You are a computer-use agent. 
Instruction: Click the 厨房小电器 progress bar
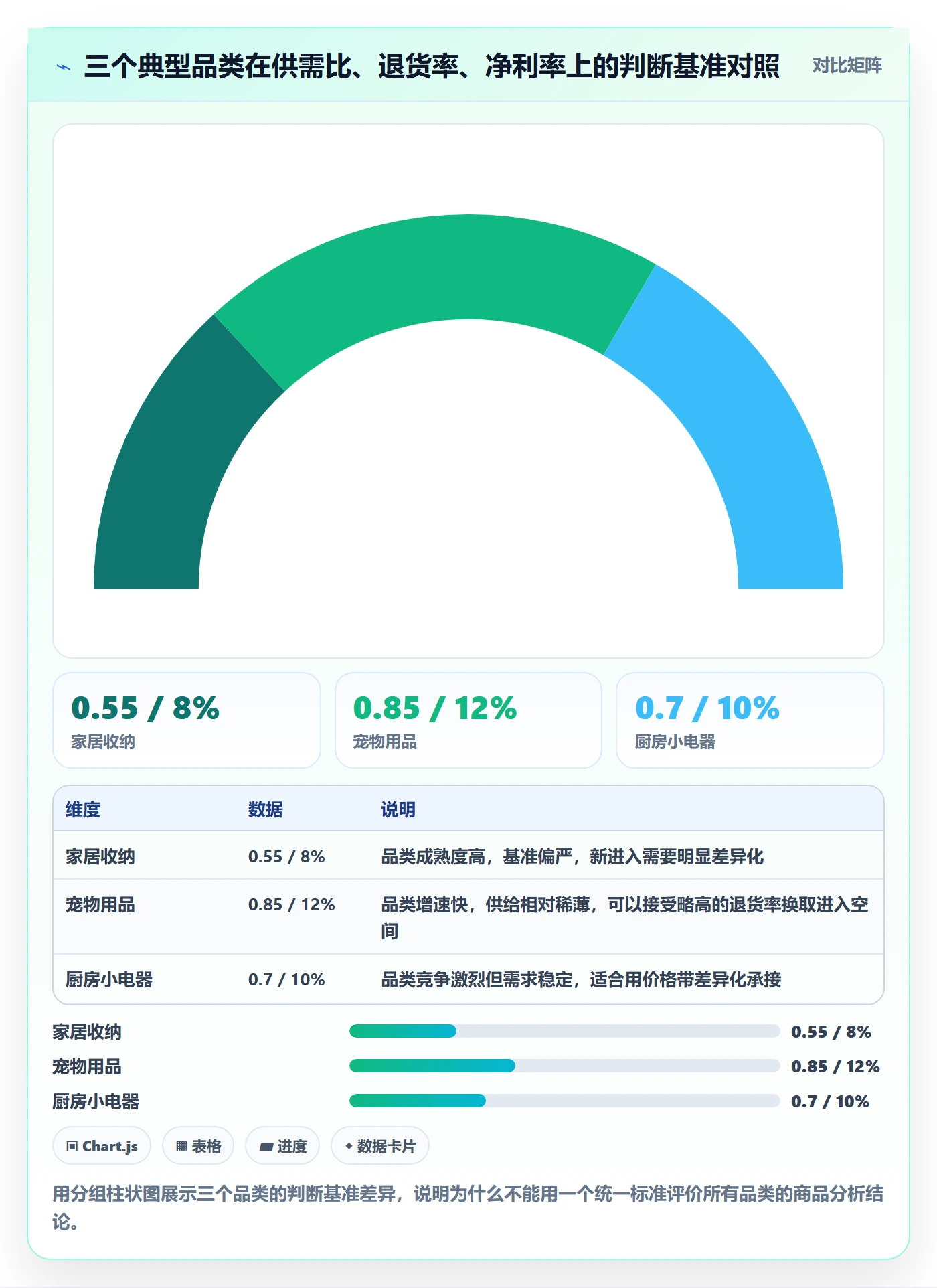(x=564, y=1101)
